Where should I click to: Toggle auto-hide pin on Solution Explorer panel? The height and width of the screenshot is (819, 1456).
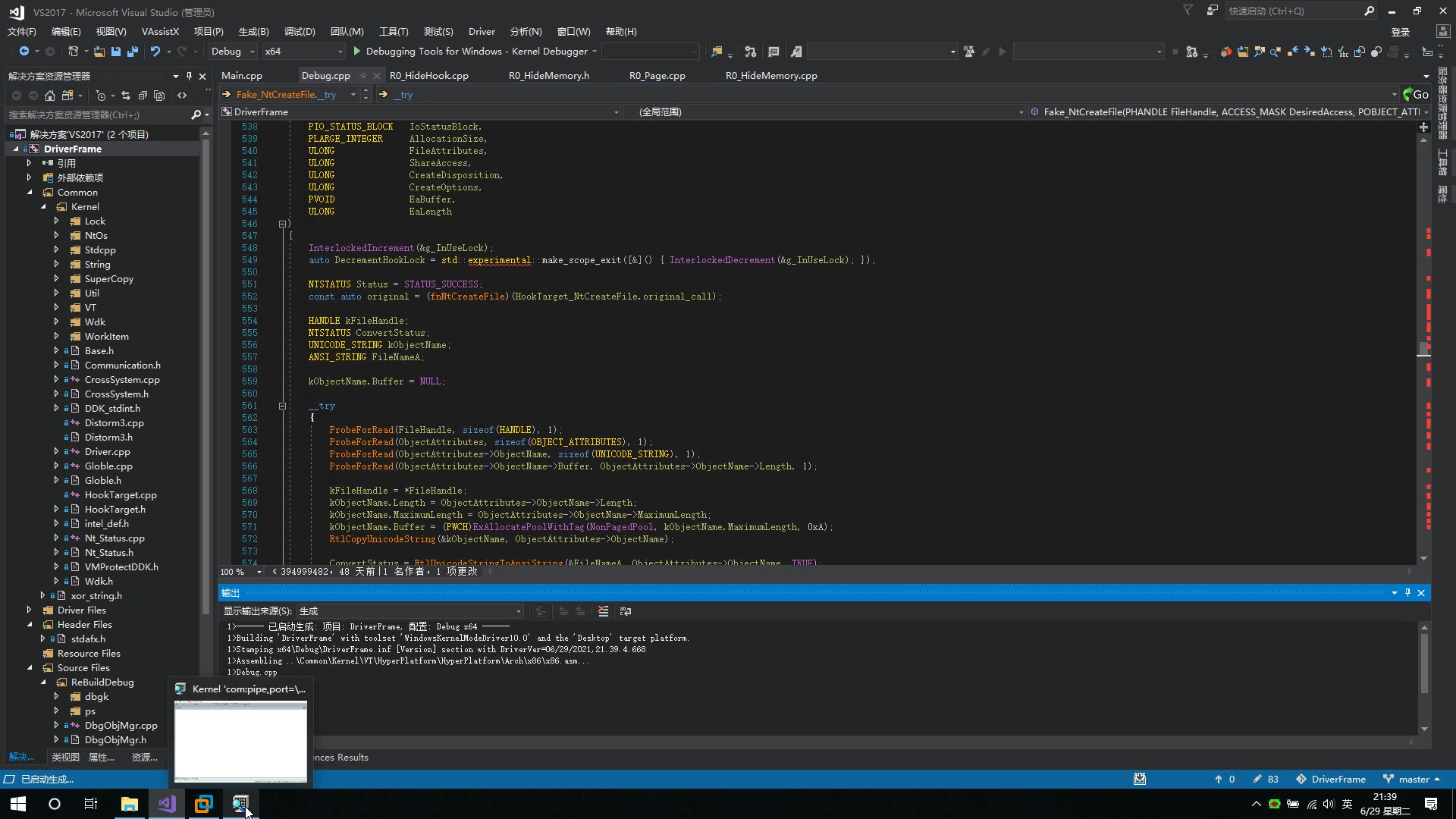click(x=189, y=76)
